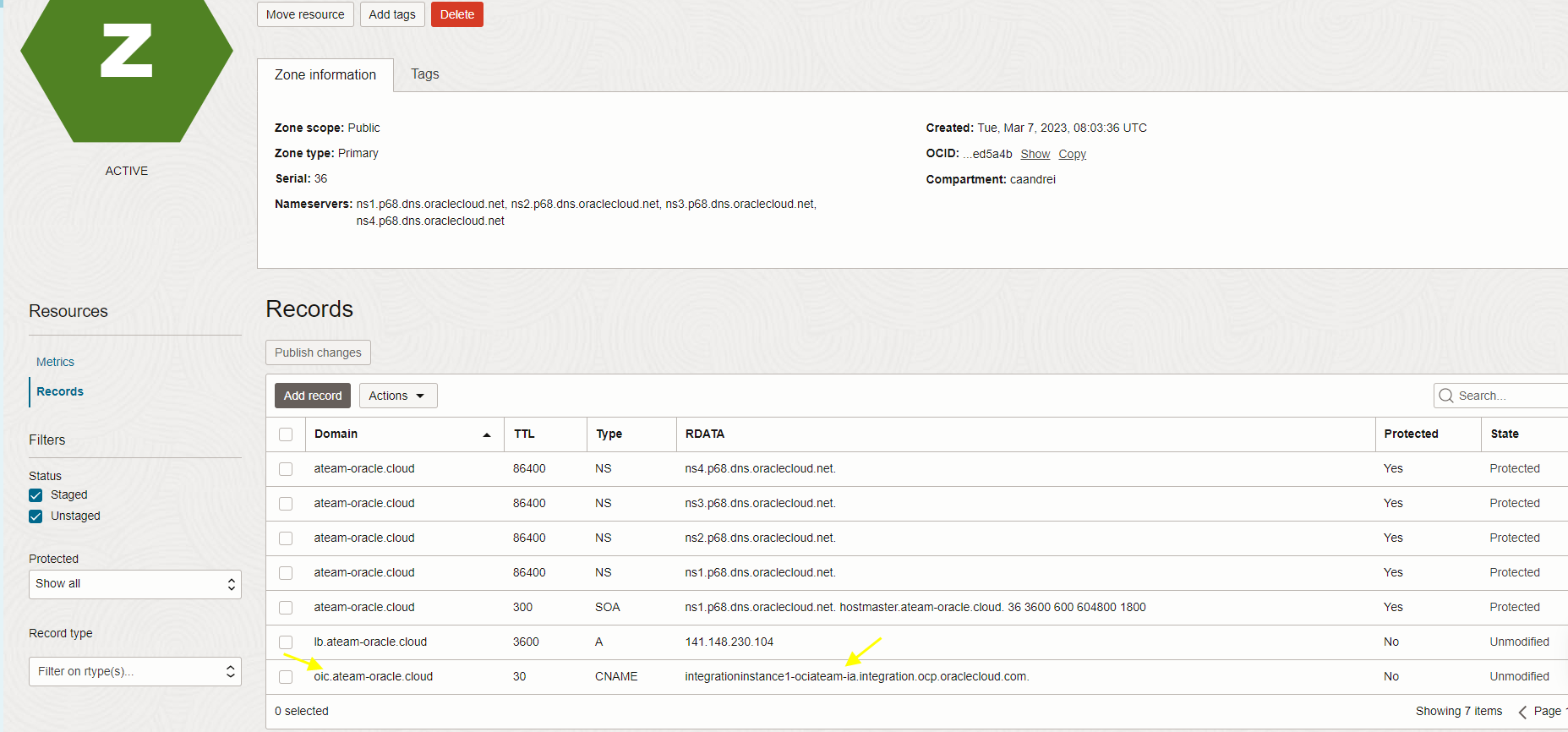The image size is (1568, 732).
Task: Open the Actions dropdown menu
Action: 397,396
